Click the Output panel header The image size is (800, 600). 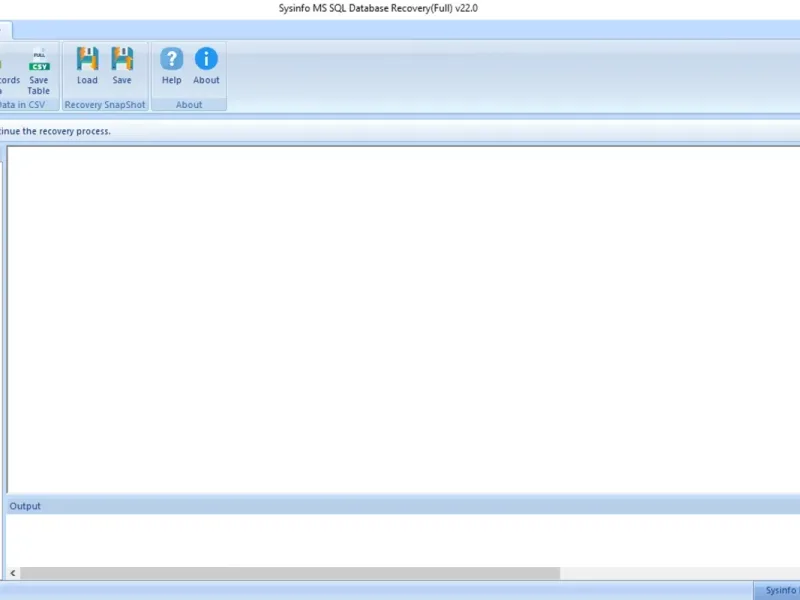[x=403, y=506]
